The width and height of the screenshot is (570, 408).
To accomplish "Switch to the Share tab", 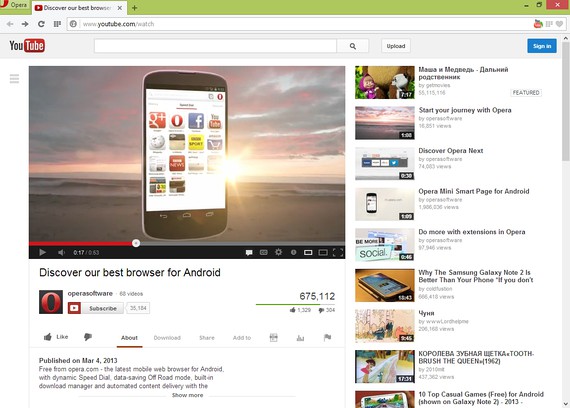I will [x=207, y=338].
